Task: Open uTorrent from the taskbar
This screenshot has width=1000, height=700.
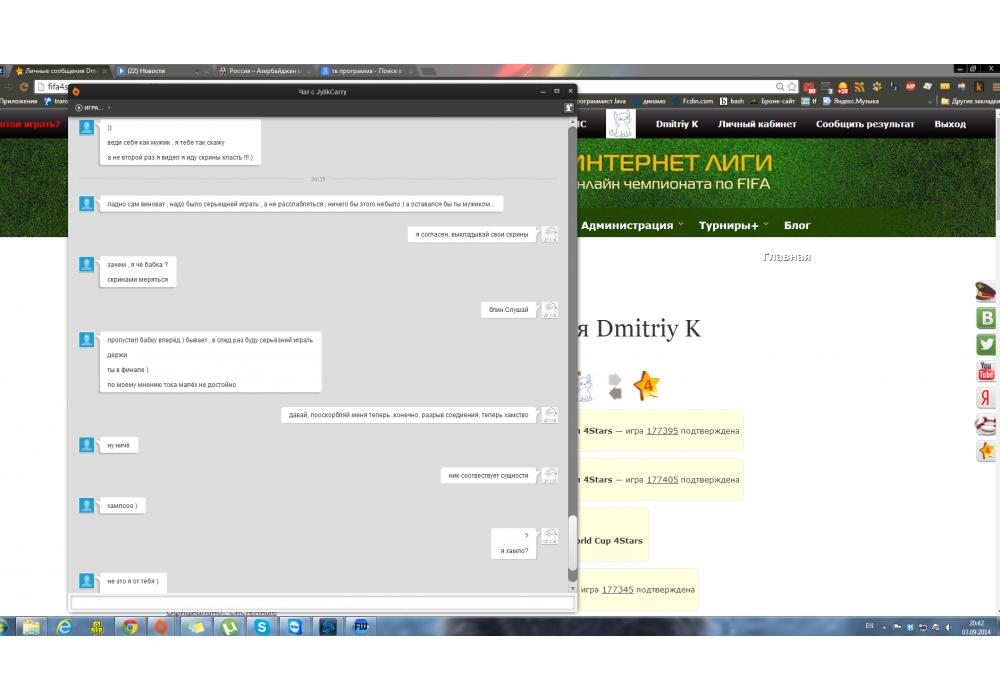Action: pyautogui.click(x=229, y=627)
